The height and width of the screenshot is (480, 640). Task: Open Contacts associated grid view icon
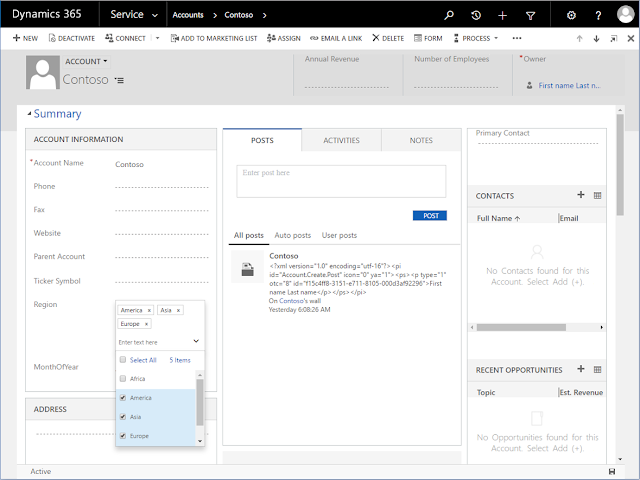pyautogui.click(x=598, y=196)
